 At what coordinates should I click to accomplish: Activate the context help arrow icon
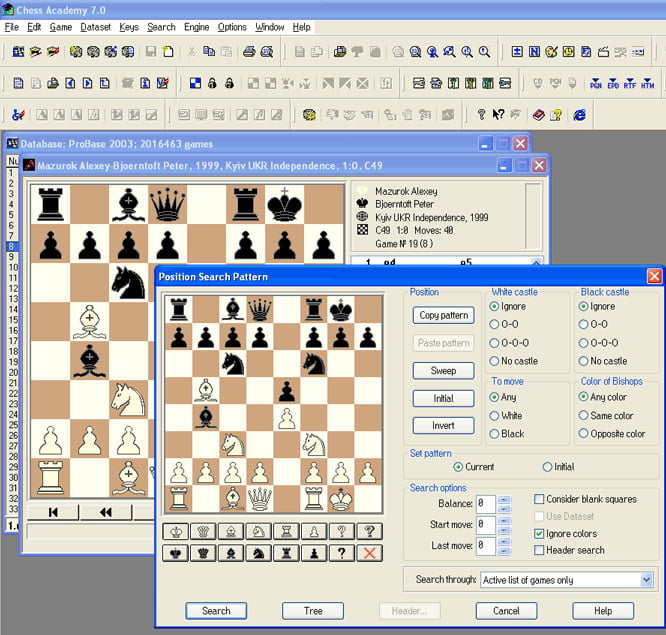tap(498, 115)
